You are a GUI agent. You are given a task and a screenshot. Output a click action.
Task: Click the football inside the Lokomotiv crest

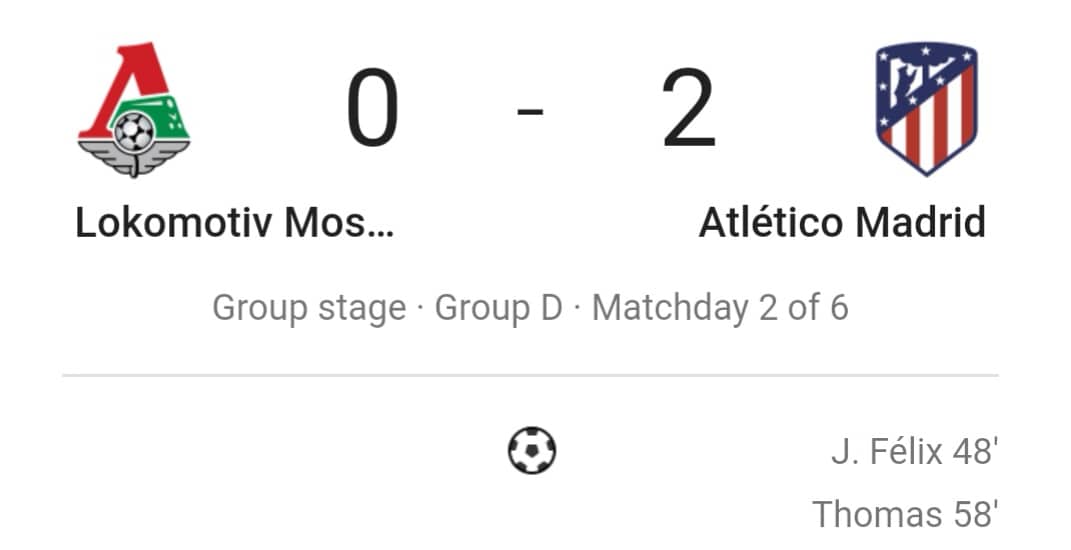click(x=133, y=132)
